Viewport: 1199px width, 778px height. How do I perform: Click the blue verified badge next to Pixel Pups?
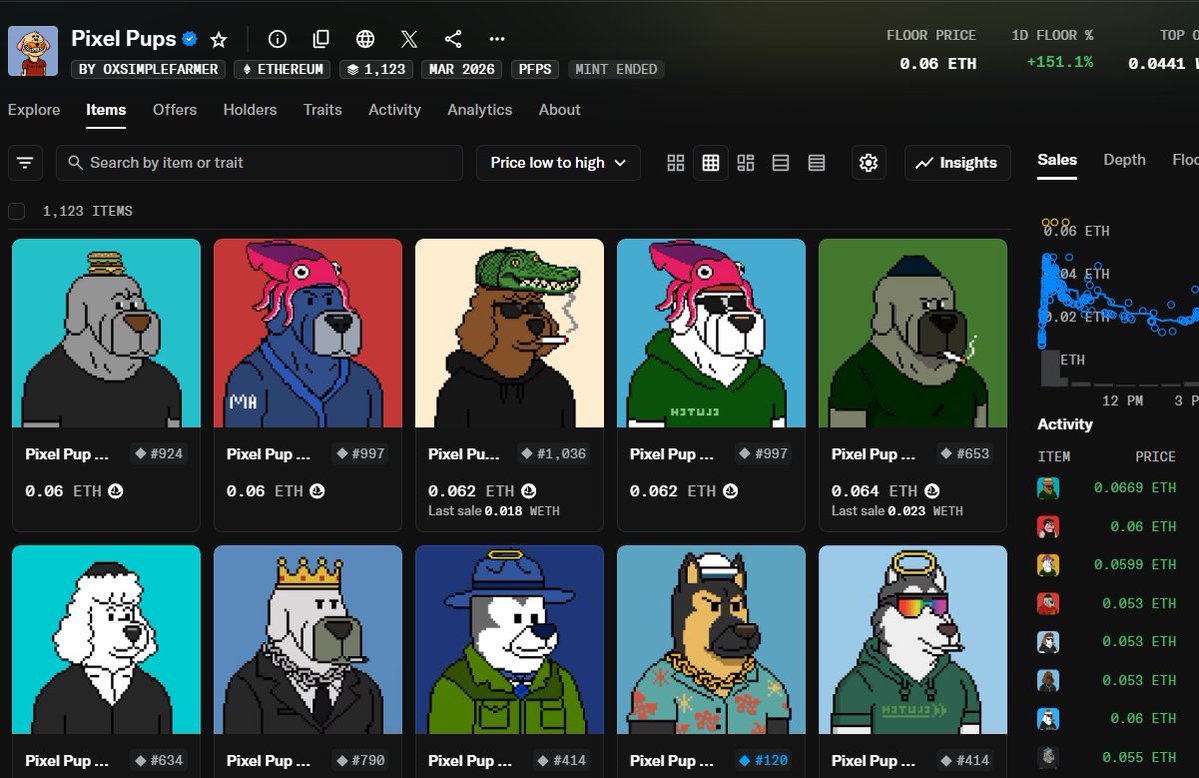[190, 38]
